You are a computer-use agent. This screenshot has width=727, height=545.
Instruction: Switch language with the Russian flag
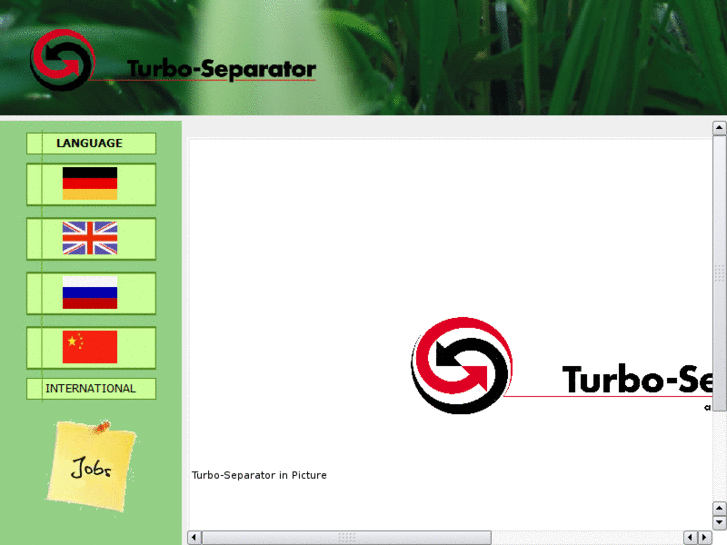(90, 293)
